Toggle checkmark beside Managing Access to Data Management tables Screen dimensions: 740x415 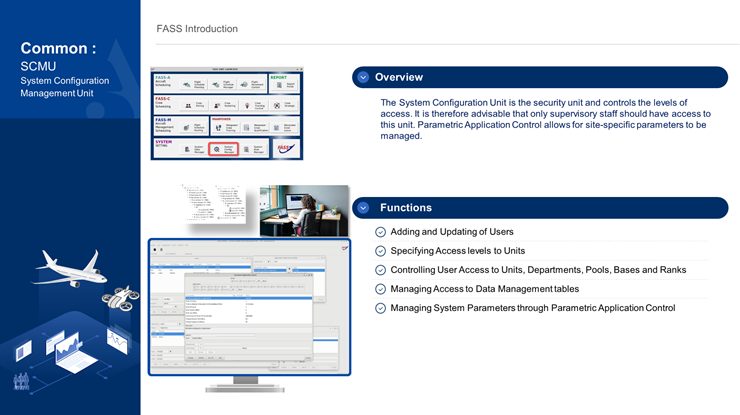pyautogui.click(x=380, y=289)
